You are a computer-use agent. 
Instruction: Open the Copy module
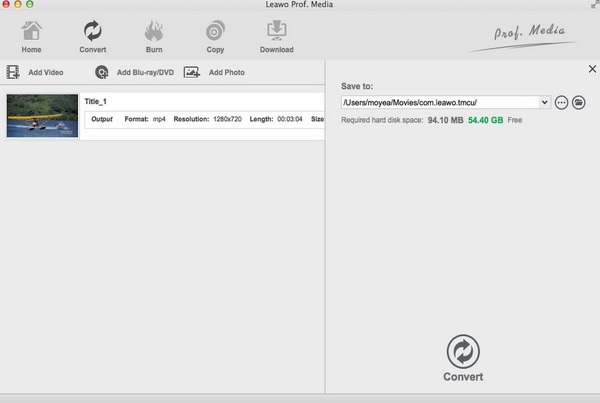tap(215, 37)
